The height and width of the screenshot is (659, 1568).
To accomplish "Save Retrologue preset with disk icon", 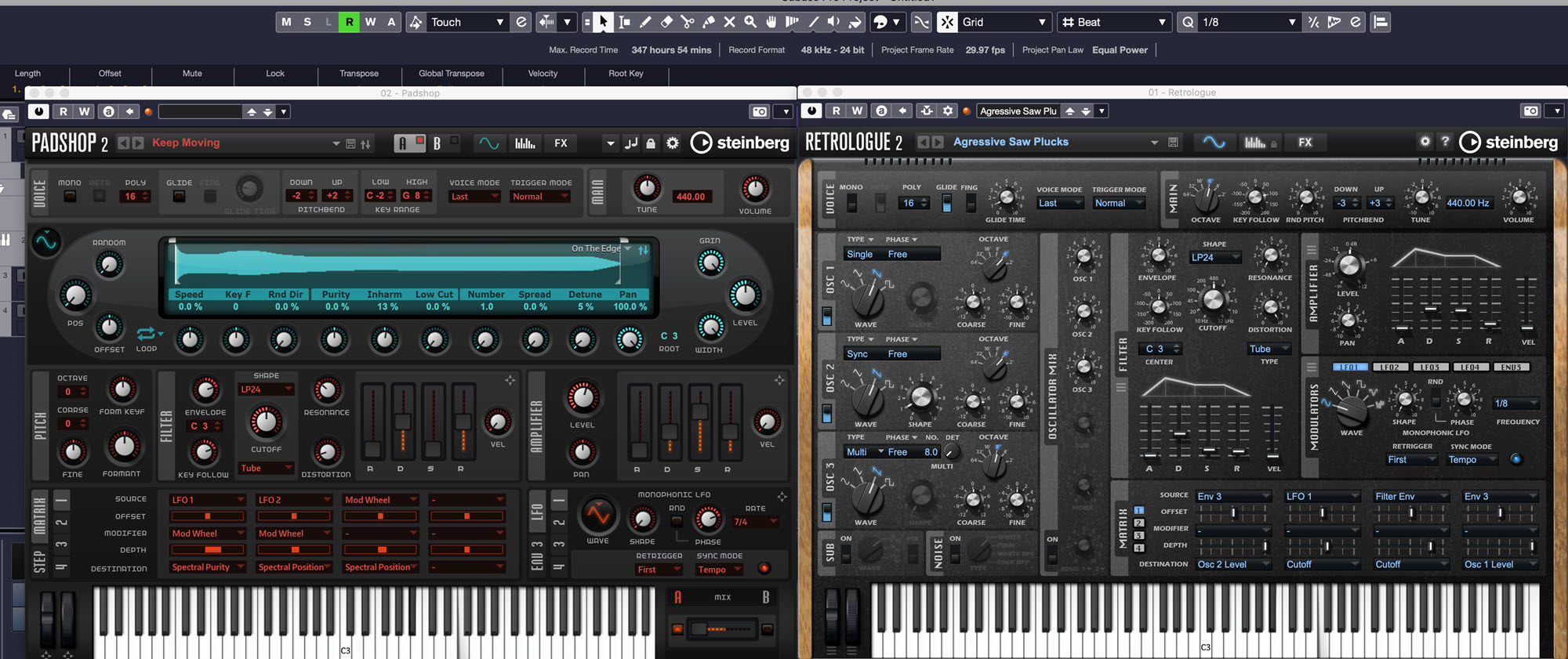I will (1173, 142).
